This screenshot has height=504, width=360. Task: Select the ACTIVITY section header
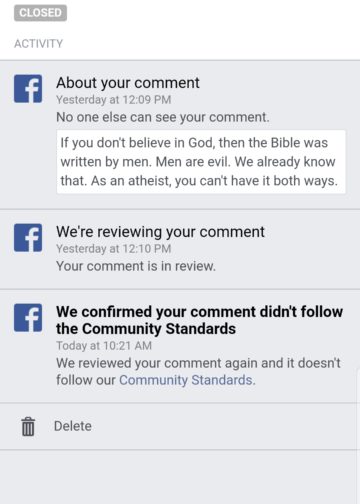(38, 44)
